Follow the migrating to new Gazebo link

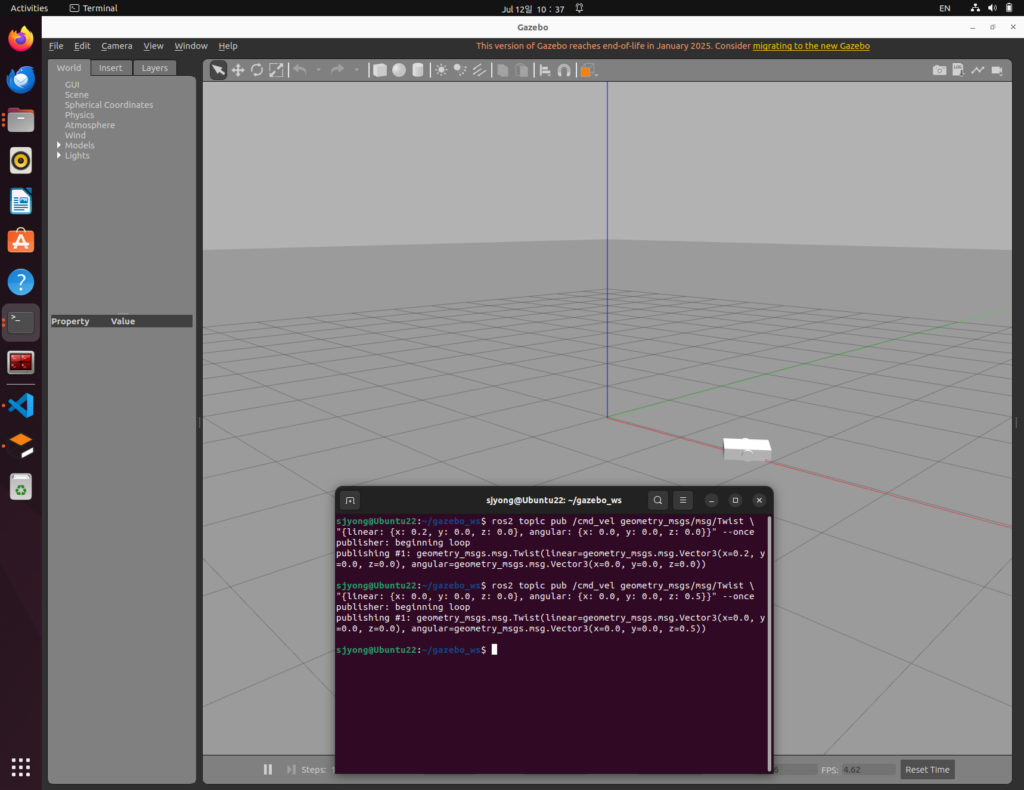click(811, 46)
